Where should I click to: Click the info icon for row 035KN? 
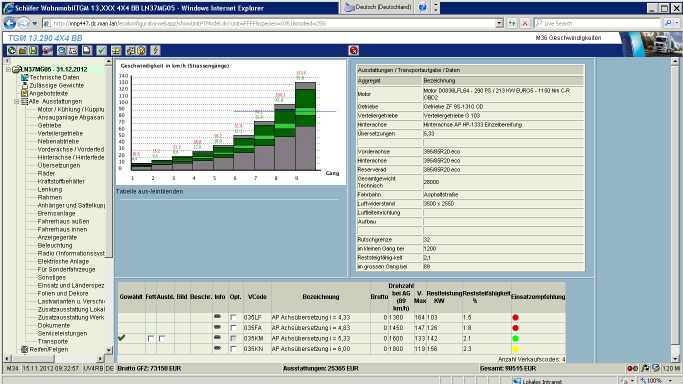point(217,348)
